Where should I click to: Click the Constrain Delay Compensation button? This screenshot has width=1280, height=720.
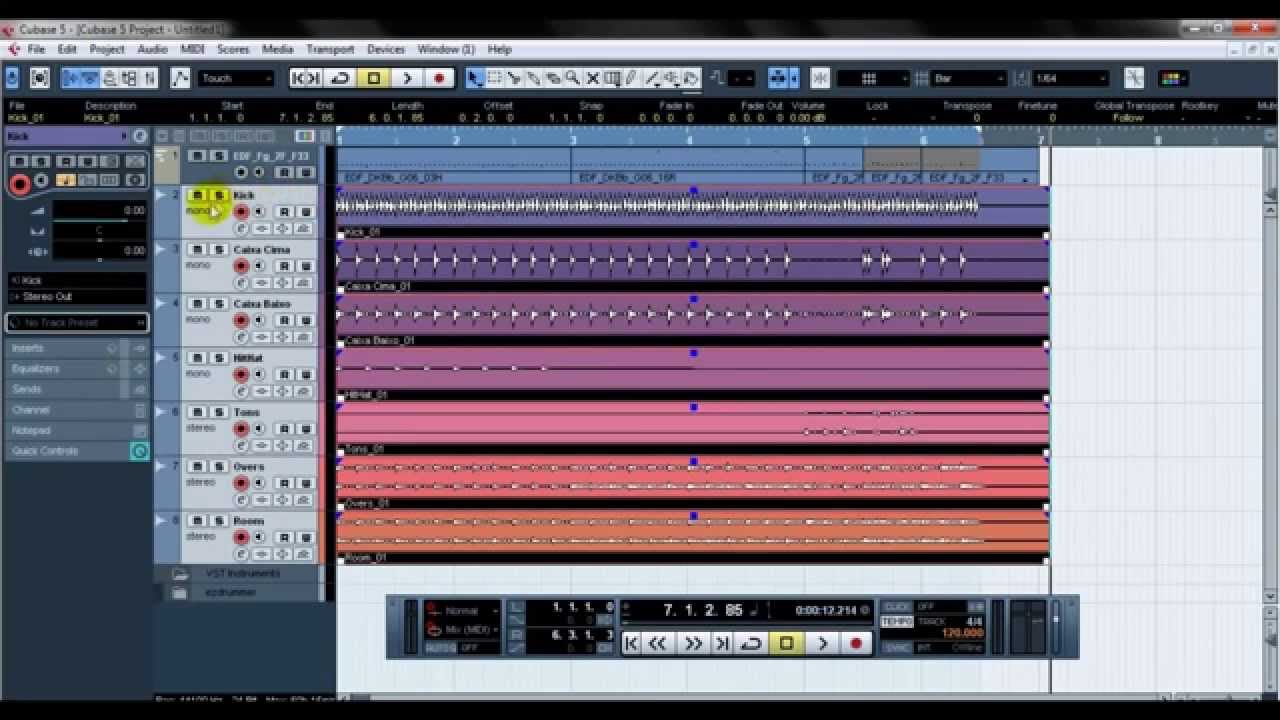tap(40, 78)
